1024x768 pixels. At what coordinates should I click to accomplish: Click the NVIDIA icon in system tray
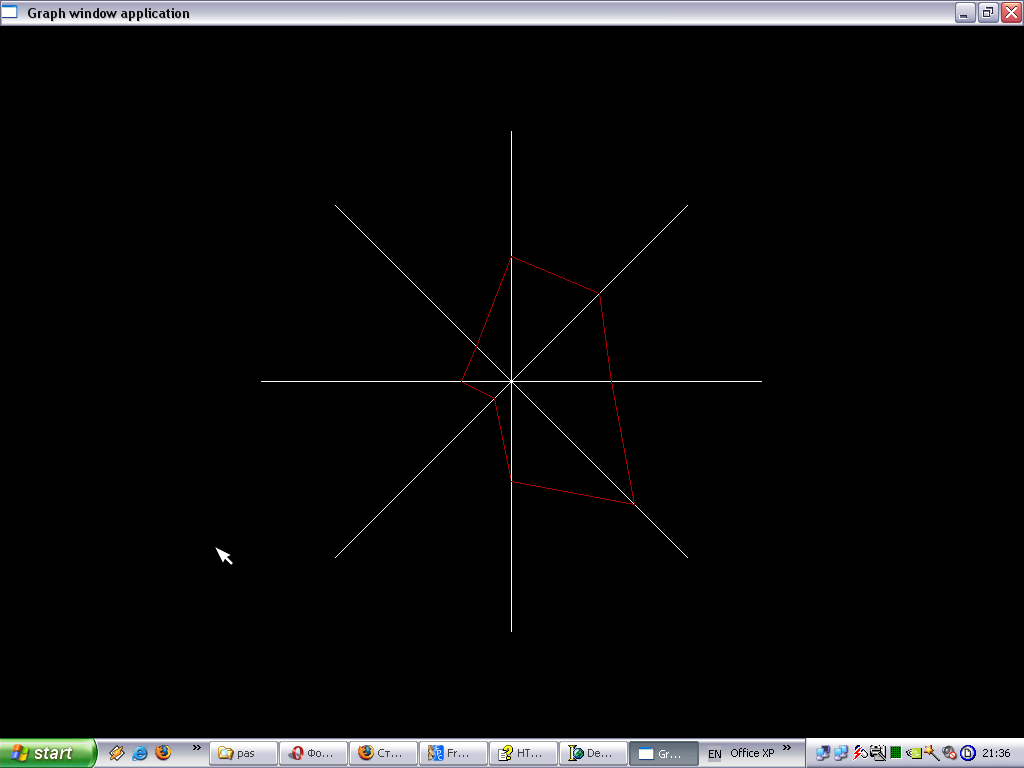914,753
